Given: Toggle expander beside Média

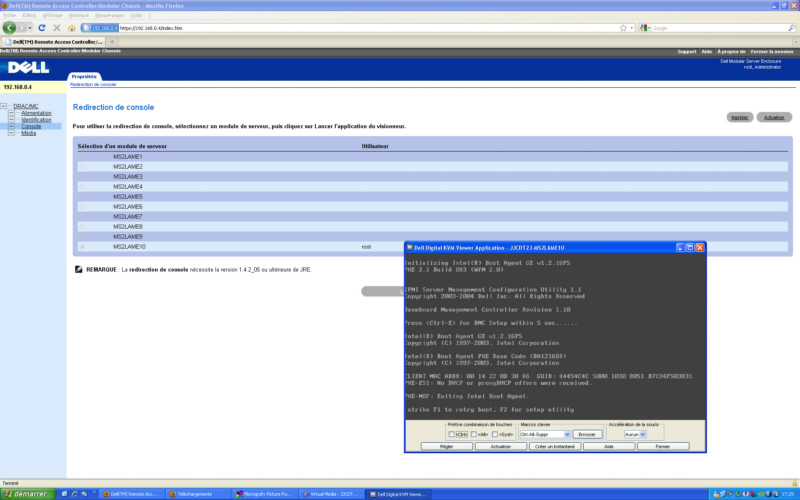Looking at the screenshot, I should click(x=11, y=133).
